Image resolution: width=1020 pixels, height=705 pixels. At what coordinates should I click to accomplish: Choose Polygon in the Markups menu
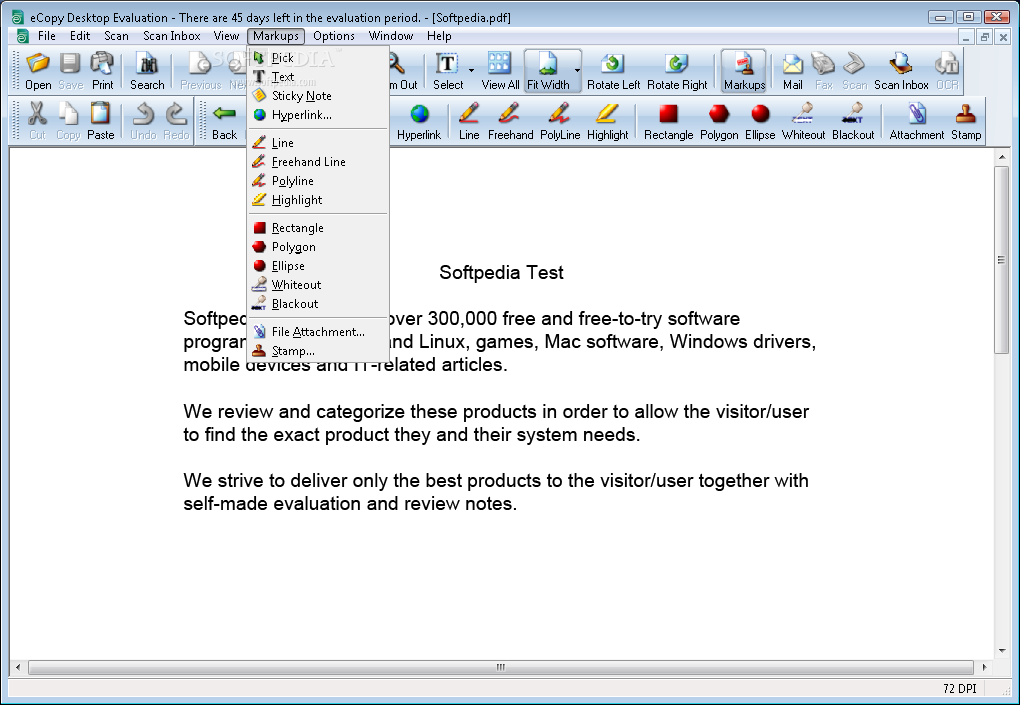[318, 247]
